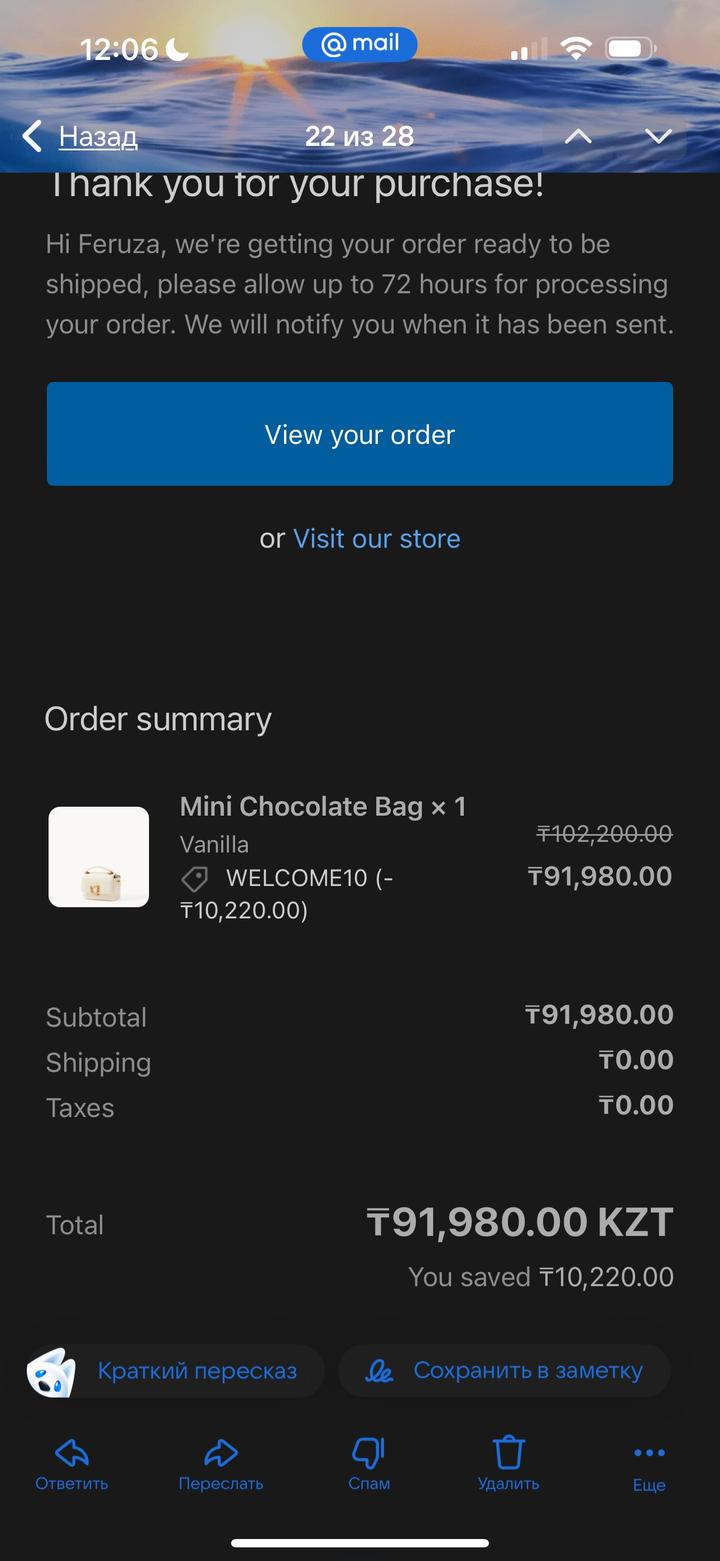Tap the AI summary robot icon
The width and height of the screenshot is (720, 1561).
point(51,1371)
